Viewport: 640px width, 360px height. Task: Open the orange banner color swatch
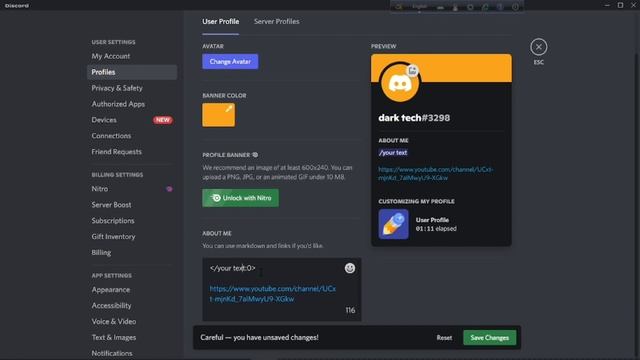tap(218, 115)
